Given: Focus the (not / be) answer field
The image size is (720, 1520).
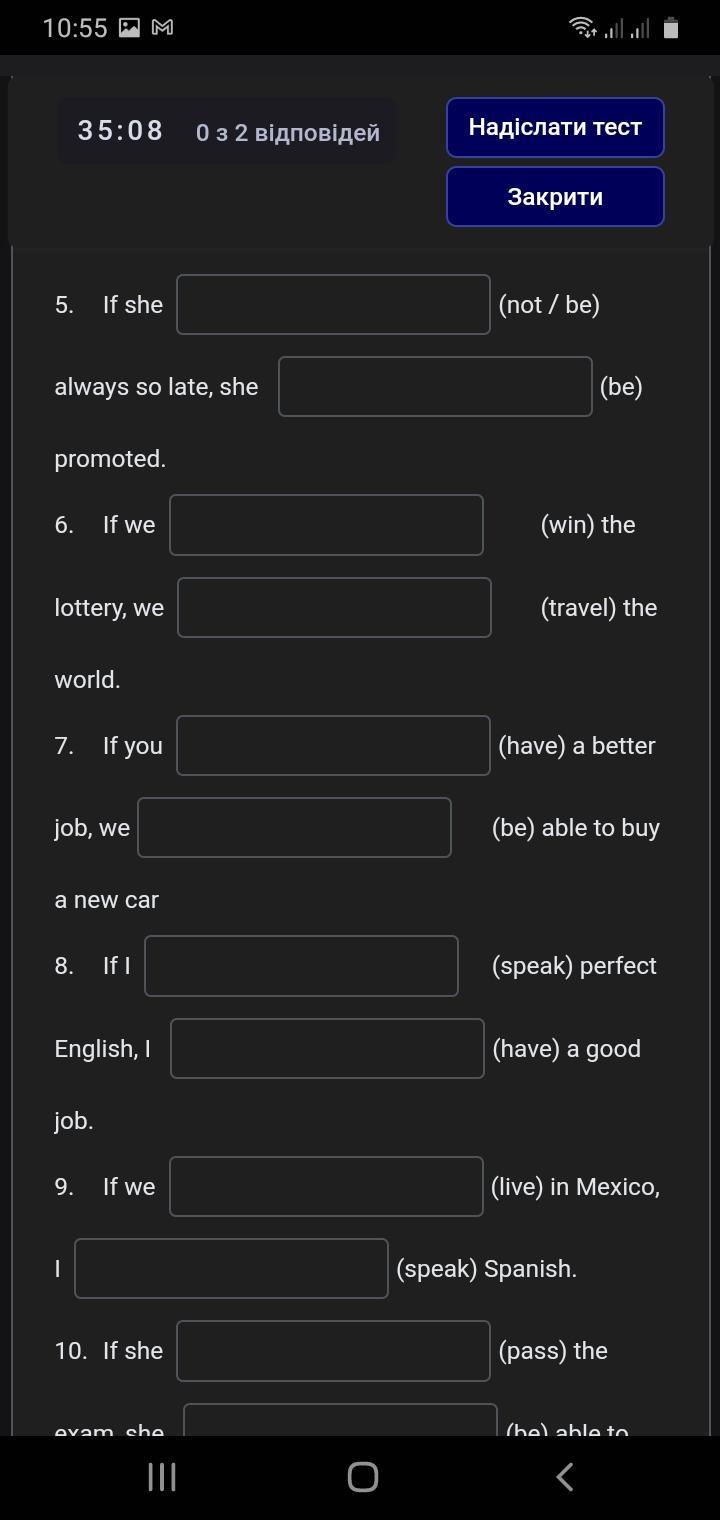Looking at the screenshot, I should click(x=333, y=304).
